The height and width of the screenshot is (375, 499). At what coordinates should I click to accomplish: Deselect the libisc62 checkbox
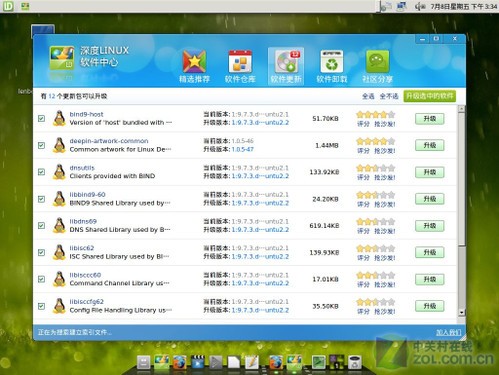click(x=41, y=252)
